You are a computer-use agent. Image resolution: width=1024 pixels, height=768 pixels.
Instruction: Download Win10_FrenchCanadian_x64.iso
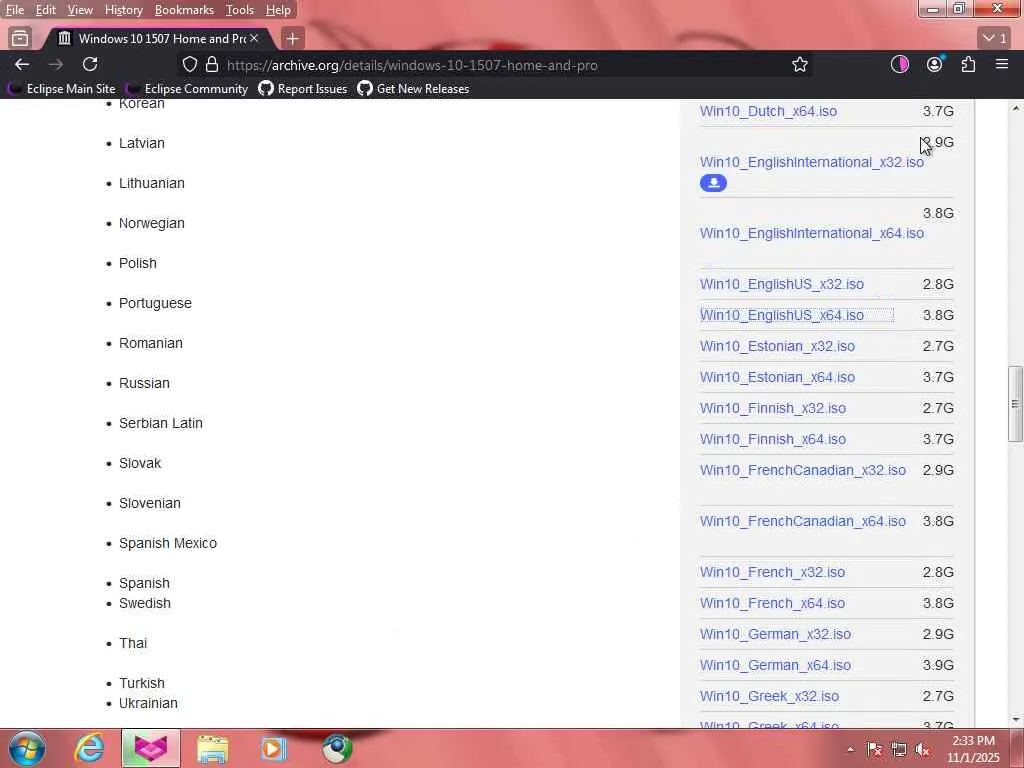pyautogui.click(x=803, y=521)
